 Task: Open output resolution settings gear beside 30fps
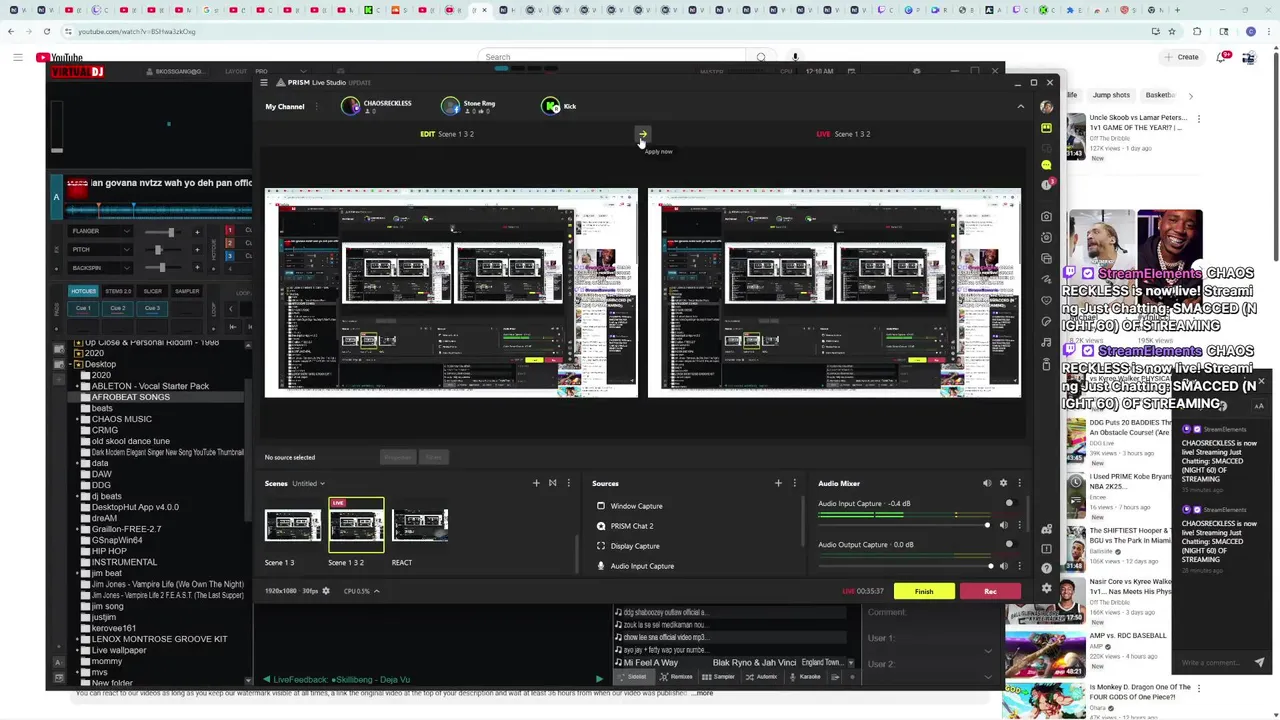coord(326,591)
